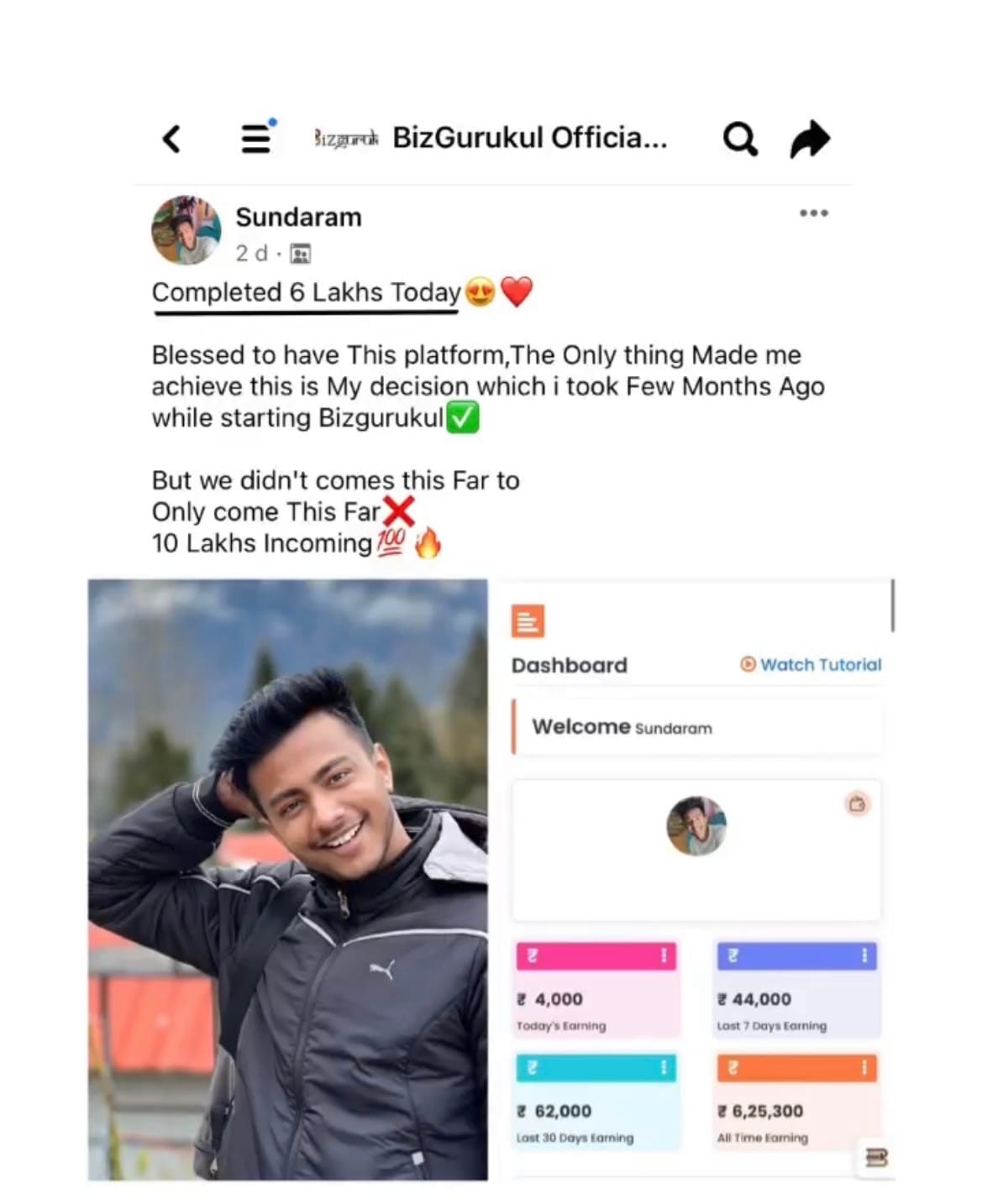Open the menu on All Time Earning card

864,1067
